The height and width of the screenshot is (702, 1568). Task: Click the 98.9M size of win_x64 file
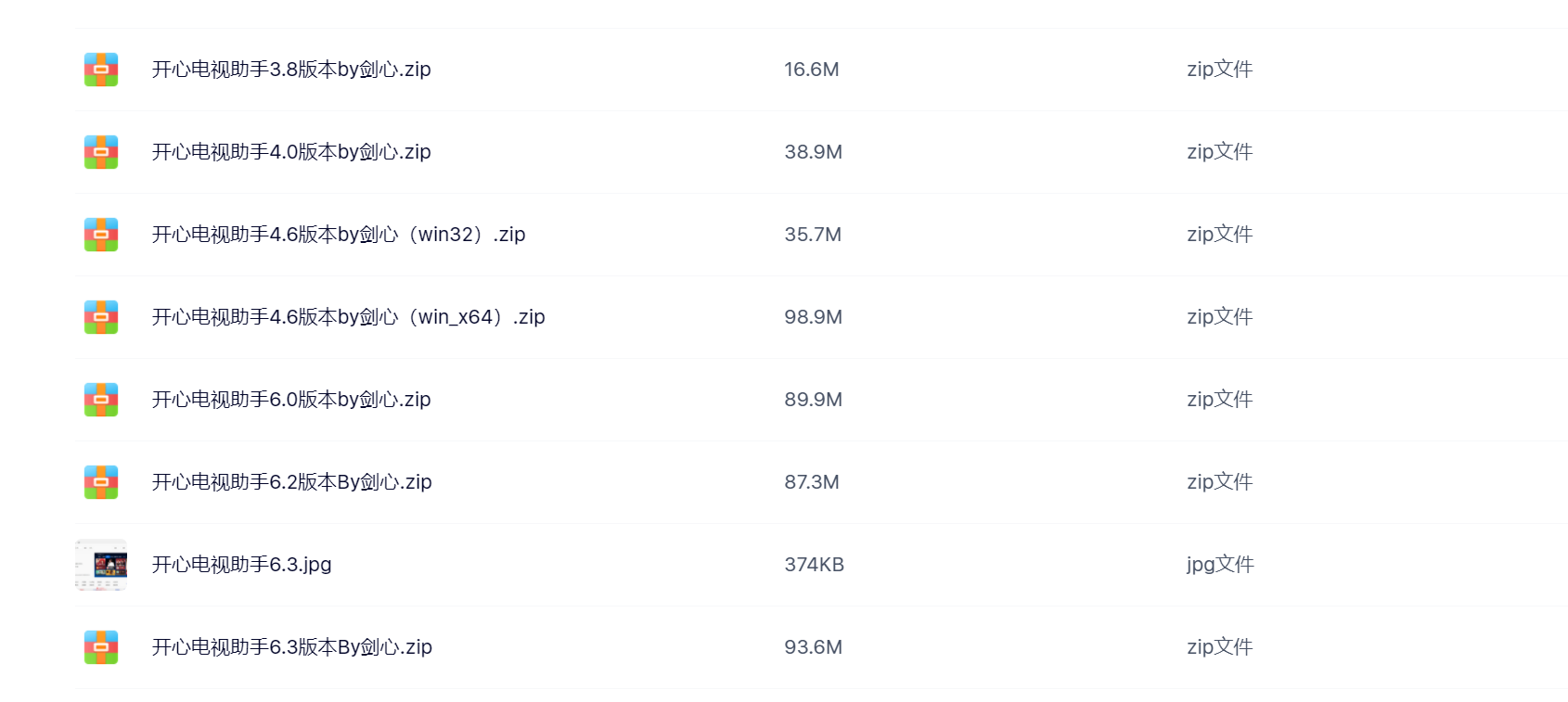pos(814,317)
